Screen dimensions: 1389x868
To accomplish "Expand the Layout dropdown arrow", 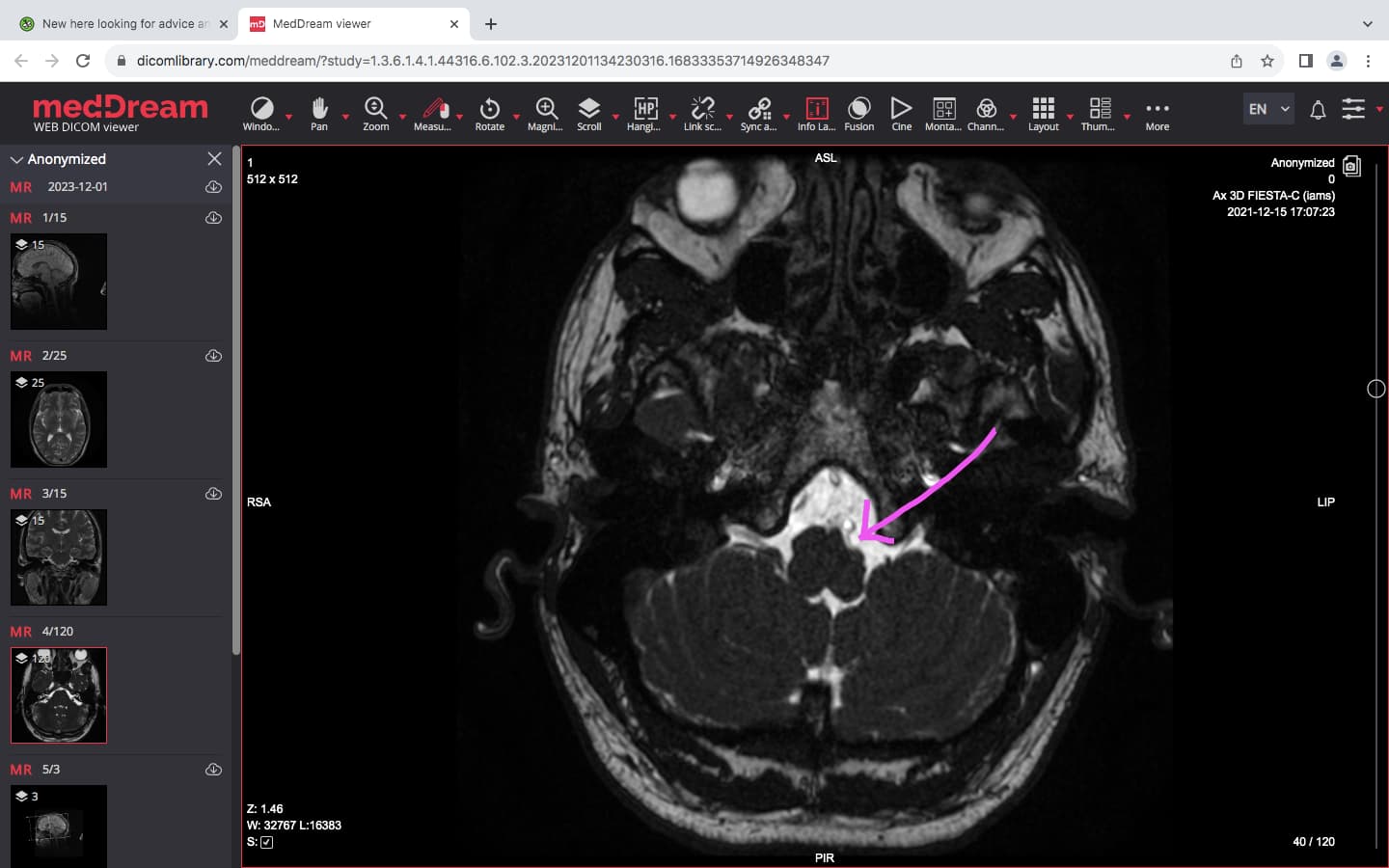I will [x=1071, y=117].
